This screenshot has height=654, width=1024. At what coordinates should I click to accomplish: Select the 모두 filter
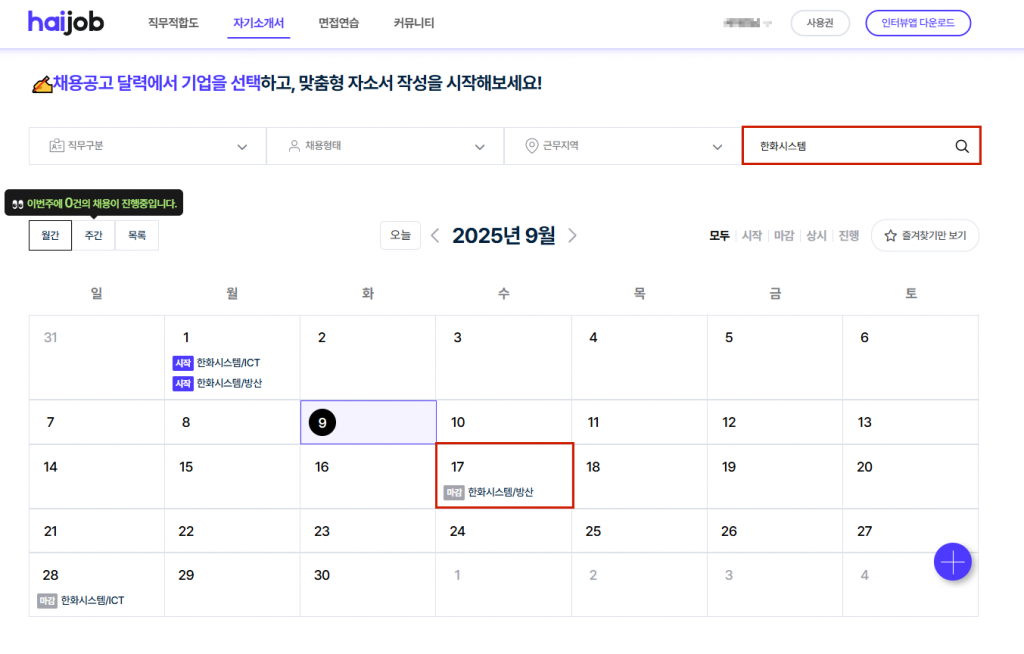(x=719, y=236)
